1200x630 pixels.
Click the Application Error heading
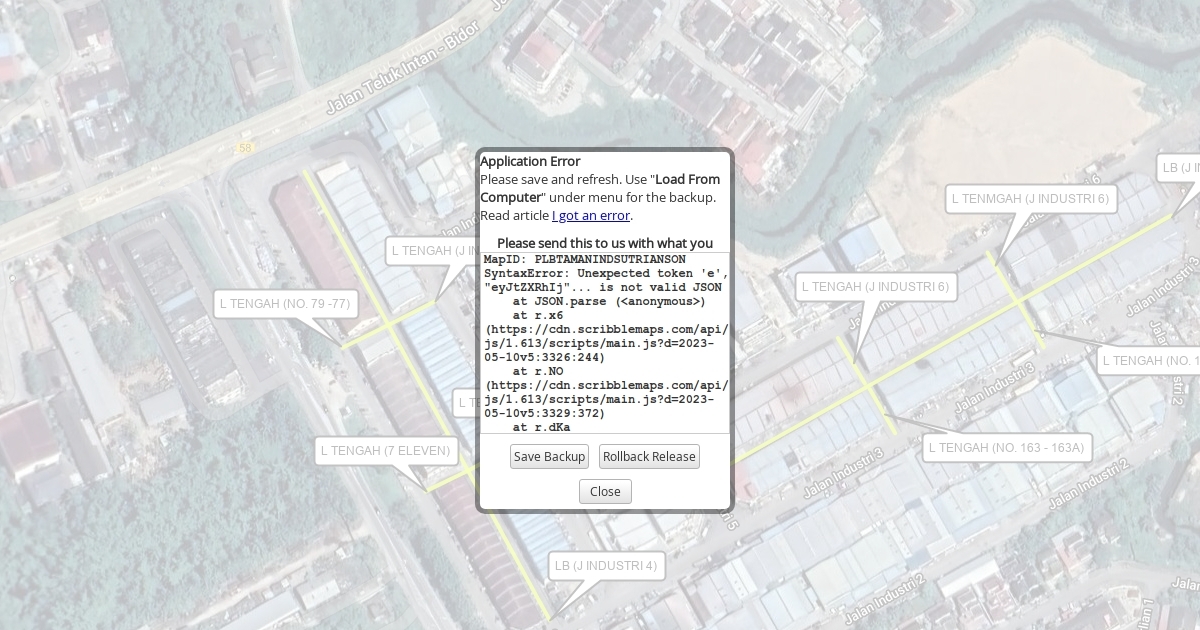click(x=530, y=161)
